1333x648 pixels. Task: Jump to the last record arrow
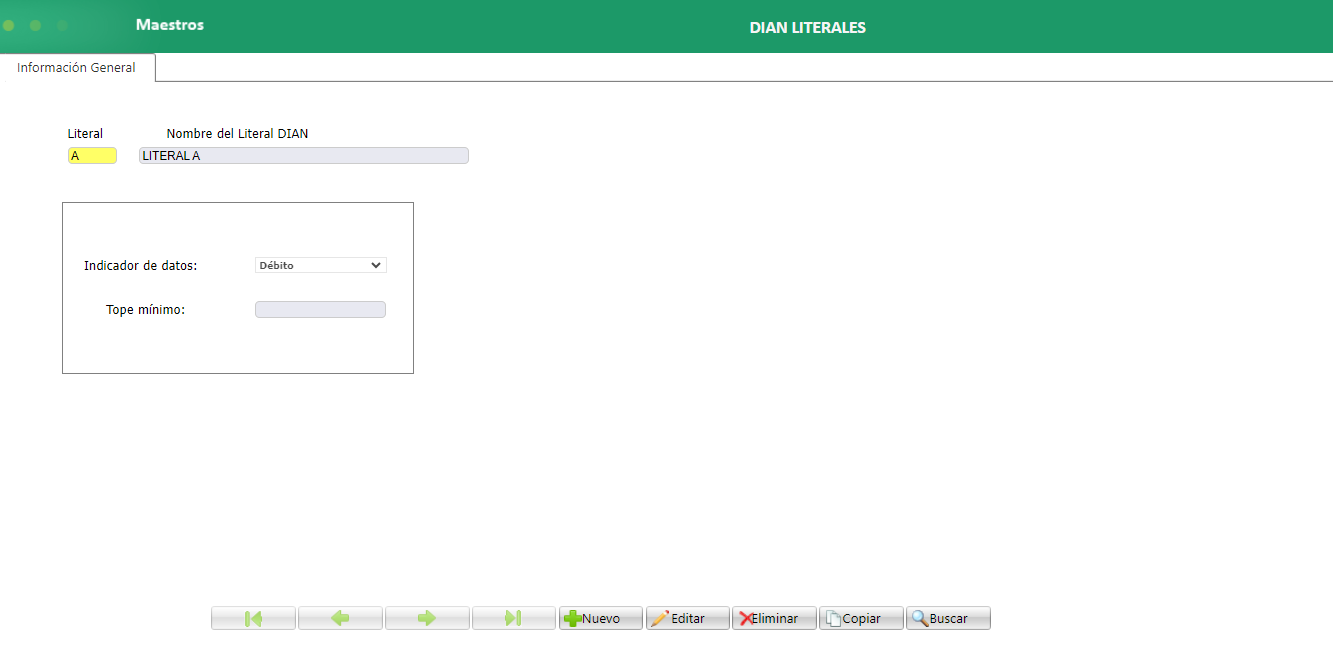pos(514,618)
